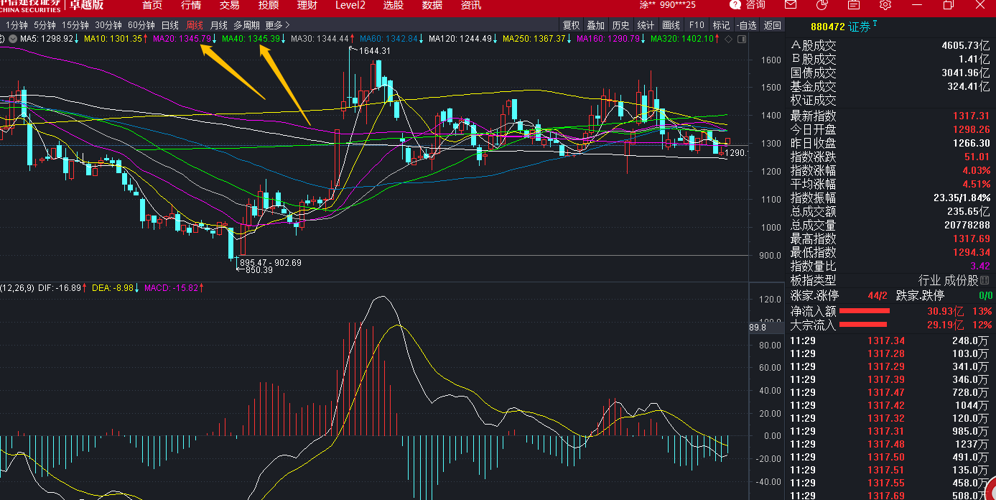Click account name 涂** 990***25
996x500 pixels.
666,5
